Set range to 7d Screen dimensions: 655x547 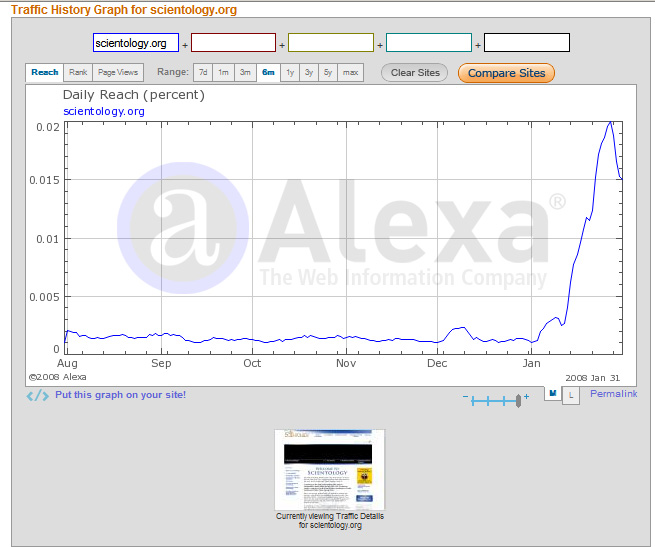click(203, 72)
